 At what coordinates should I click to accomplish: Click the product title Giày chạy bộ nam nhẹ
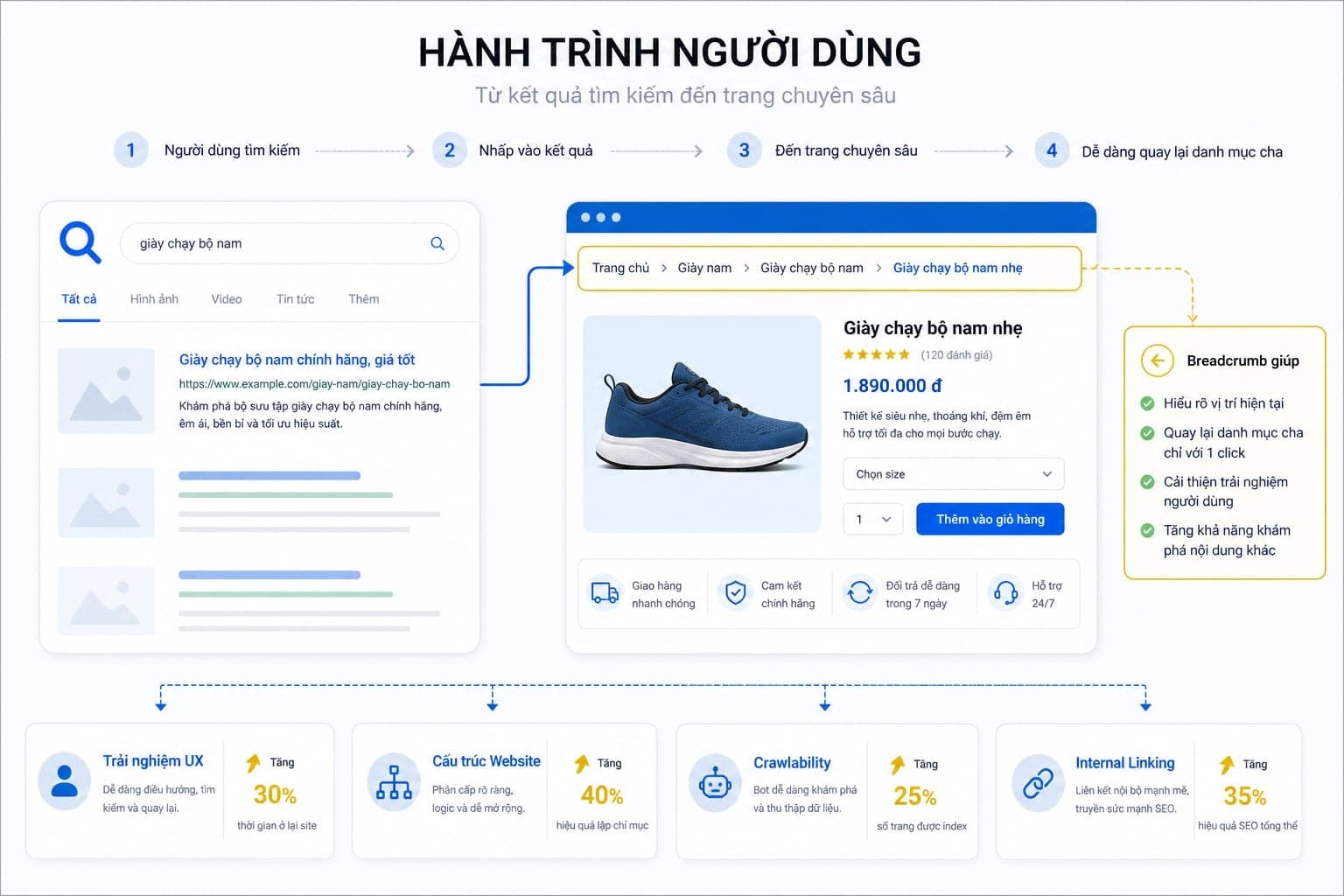tap(933, 328)
